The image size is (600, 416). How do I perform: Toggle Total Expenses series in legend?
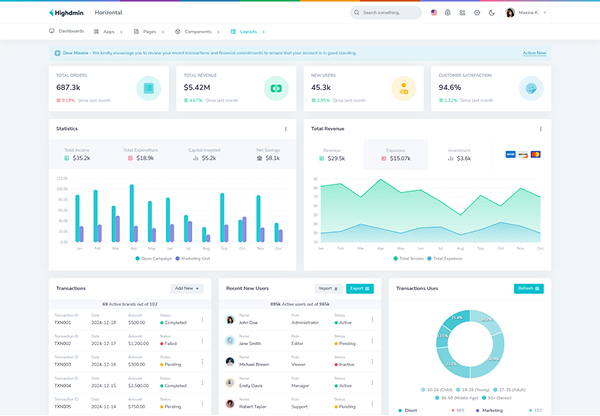click(x=445, y=259)
